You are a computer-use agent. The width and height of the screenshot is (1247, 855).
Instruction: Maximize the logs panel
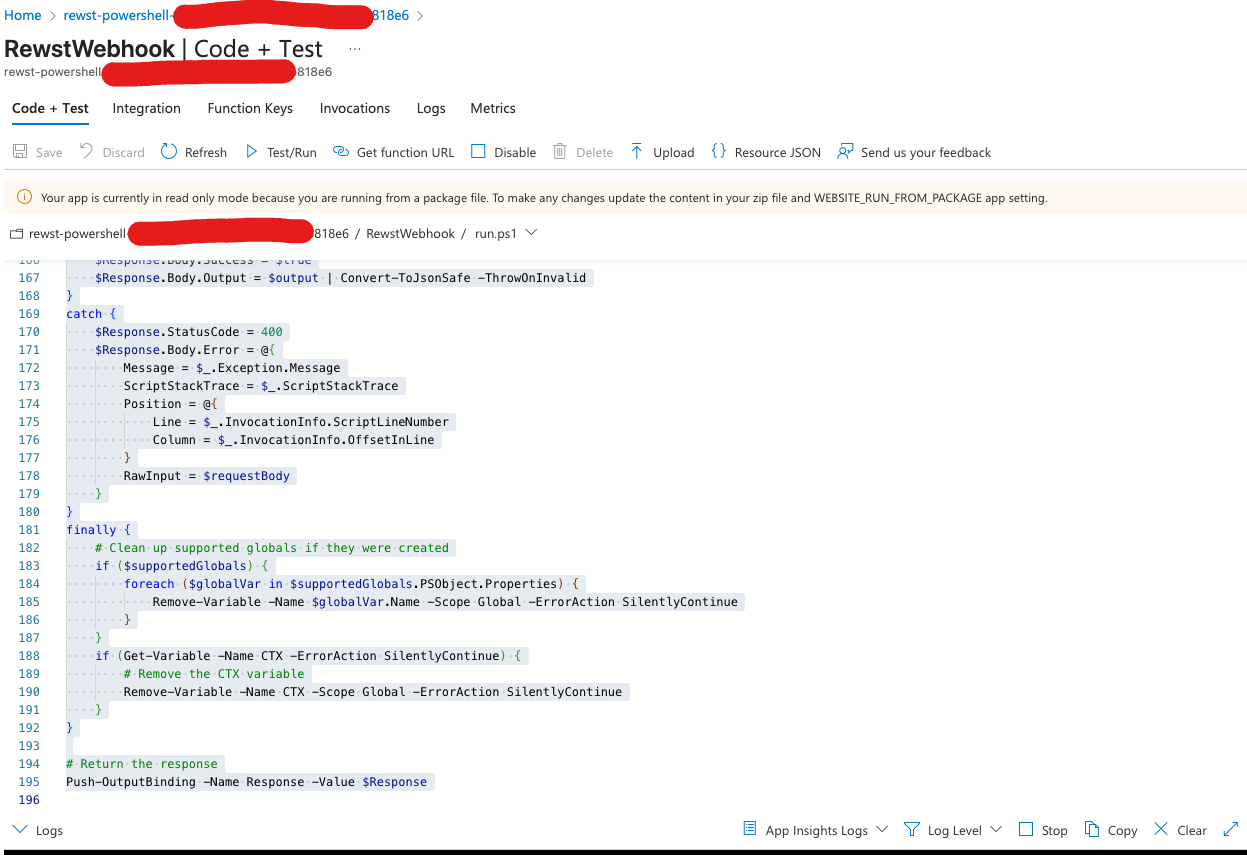pos(1230,830)
